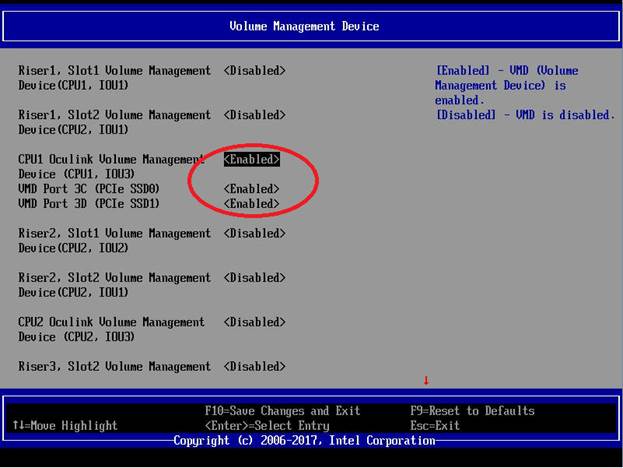Open Riser2 Slot2 Disabled option value
This screenshot has height=468, width=623.
(x=254, y=278)
